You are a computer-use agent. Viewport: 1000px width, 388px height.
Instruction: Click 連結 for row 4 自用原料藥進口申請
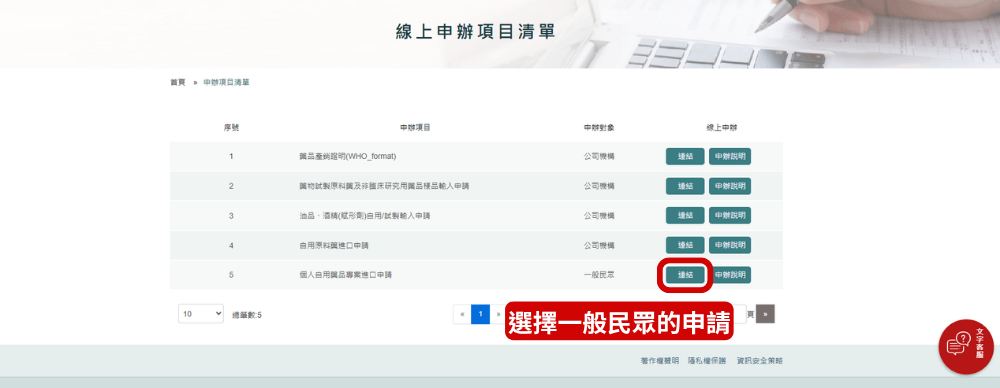[x=685, y=245]
